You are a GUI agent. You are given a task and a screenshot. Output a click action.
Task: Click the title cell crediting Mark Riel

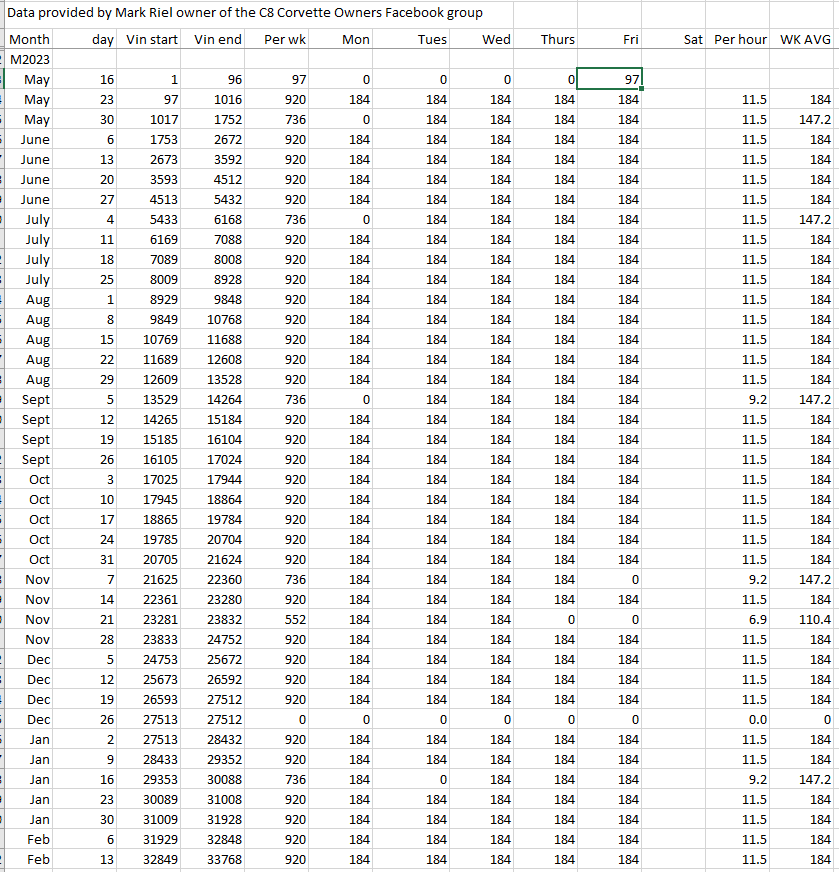pyautogui.click(x=245, y=13)
